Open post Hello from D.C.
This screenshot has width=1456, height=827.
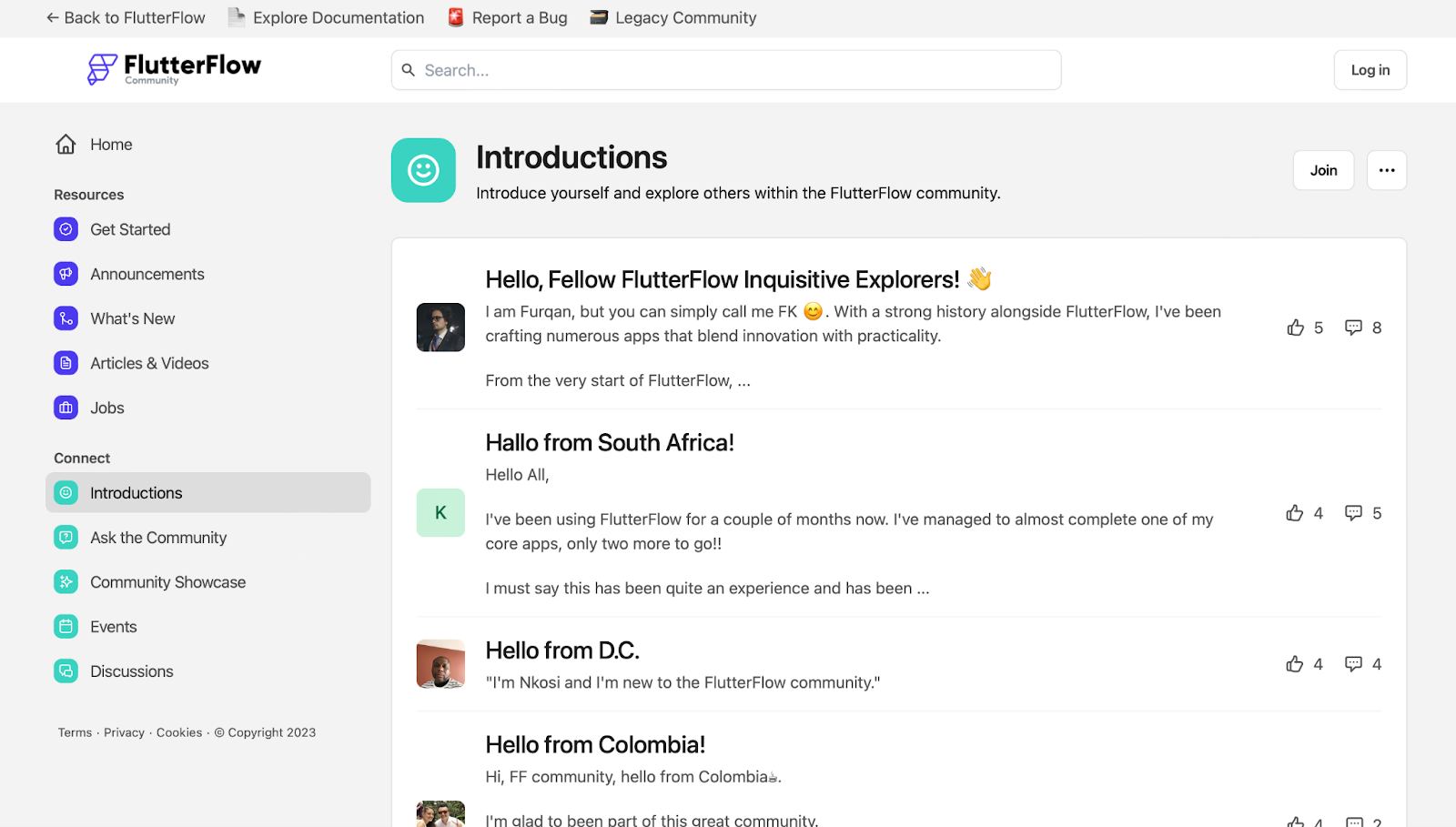point(562,651)
